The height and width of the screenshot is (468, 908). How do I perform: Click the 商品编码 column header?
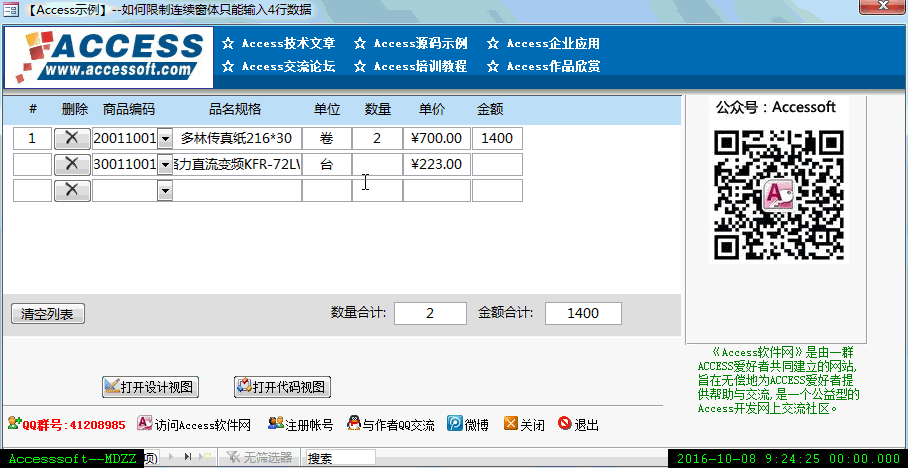click(129, 109)
